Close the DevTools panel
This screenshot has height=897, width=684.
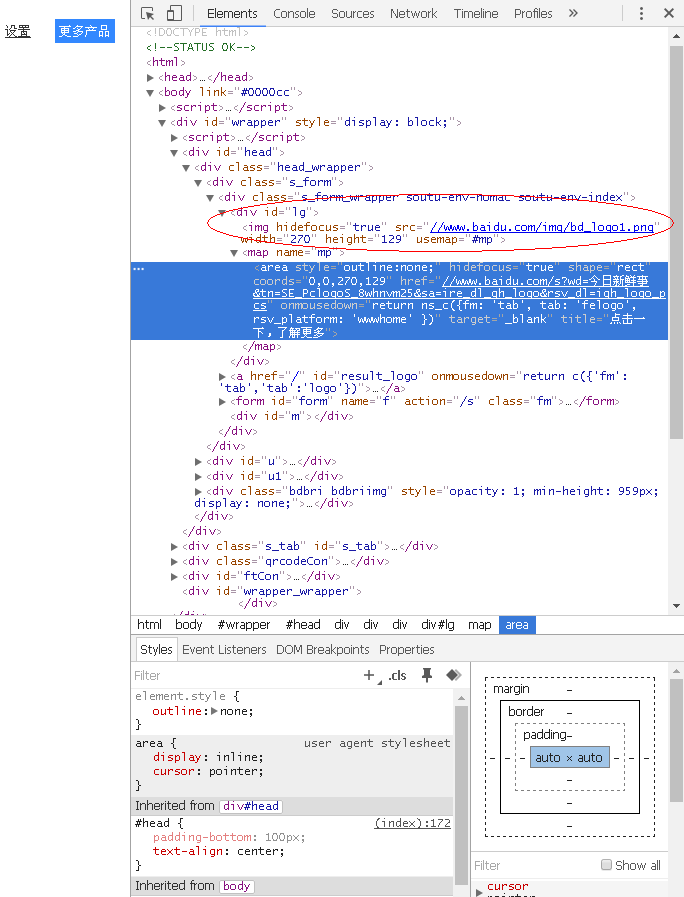coord(669,13)
